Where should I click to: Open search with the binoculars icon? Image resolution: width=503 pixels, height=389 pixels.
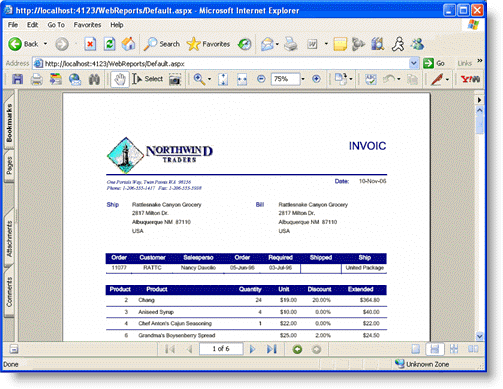coord(94,79)
